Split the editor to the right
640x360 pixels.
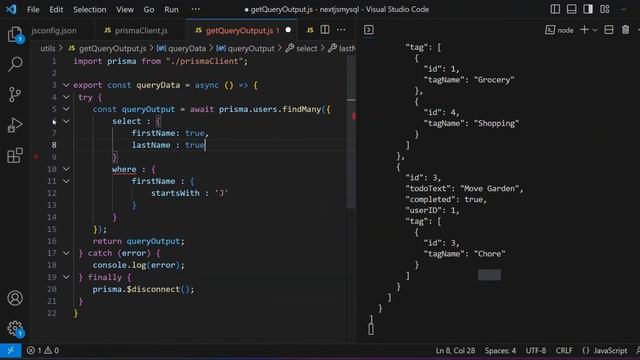(x=325, y=30)
